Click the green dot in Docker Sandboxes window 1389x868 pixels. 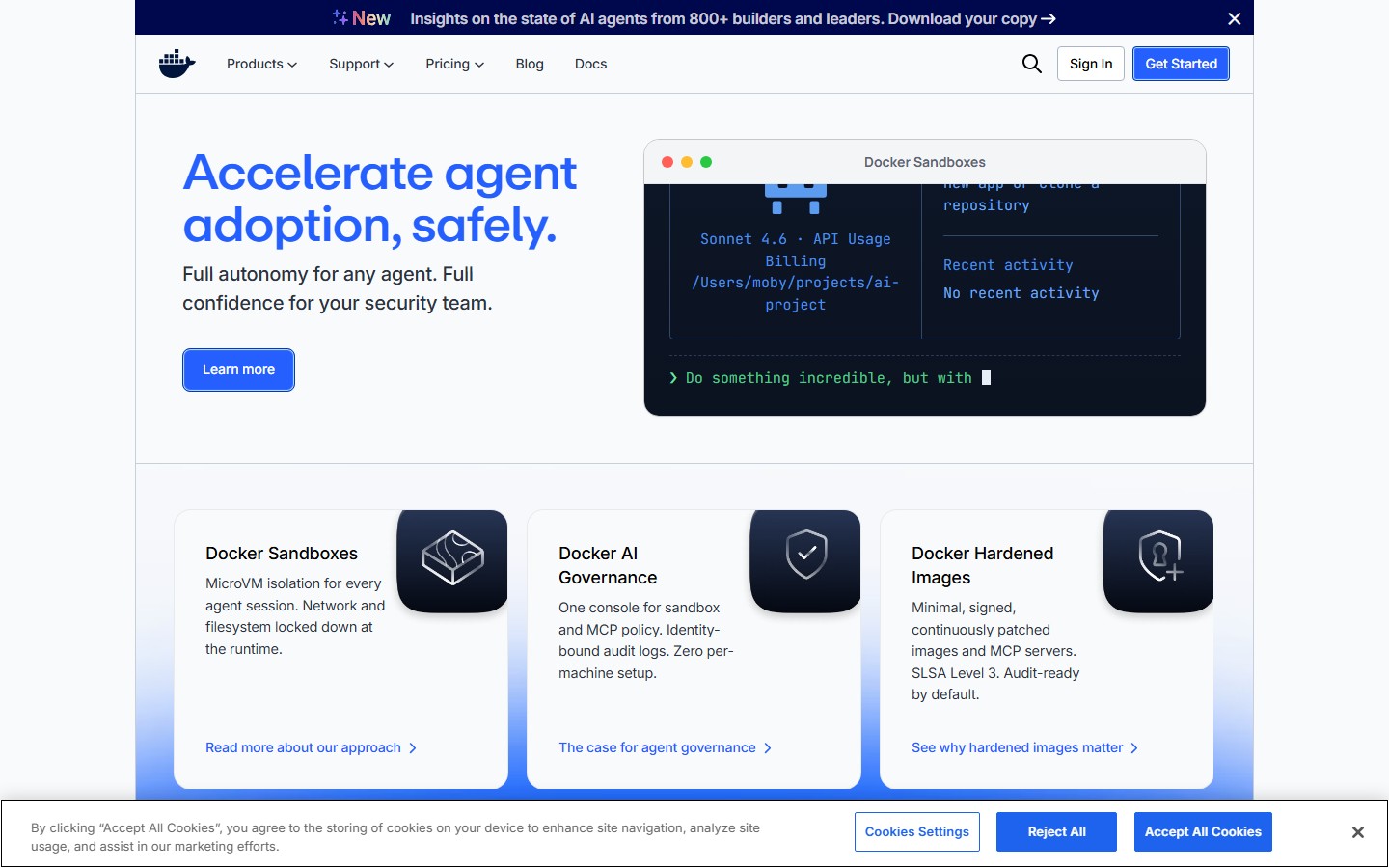[706, 162]
